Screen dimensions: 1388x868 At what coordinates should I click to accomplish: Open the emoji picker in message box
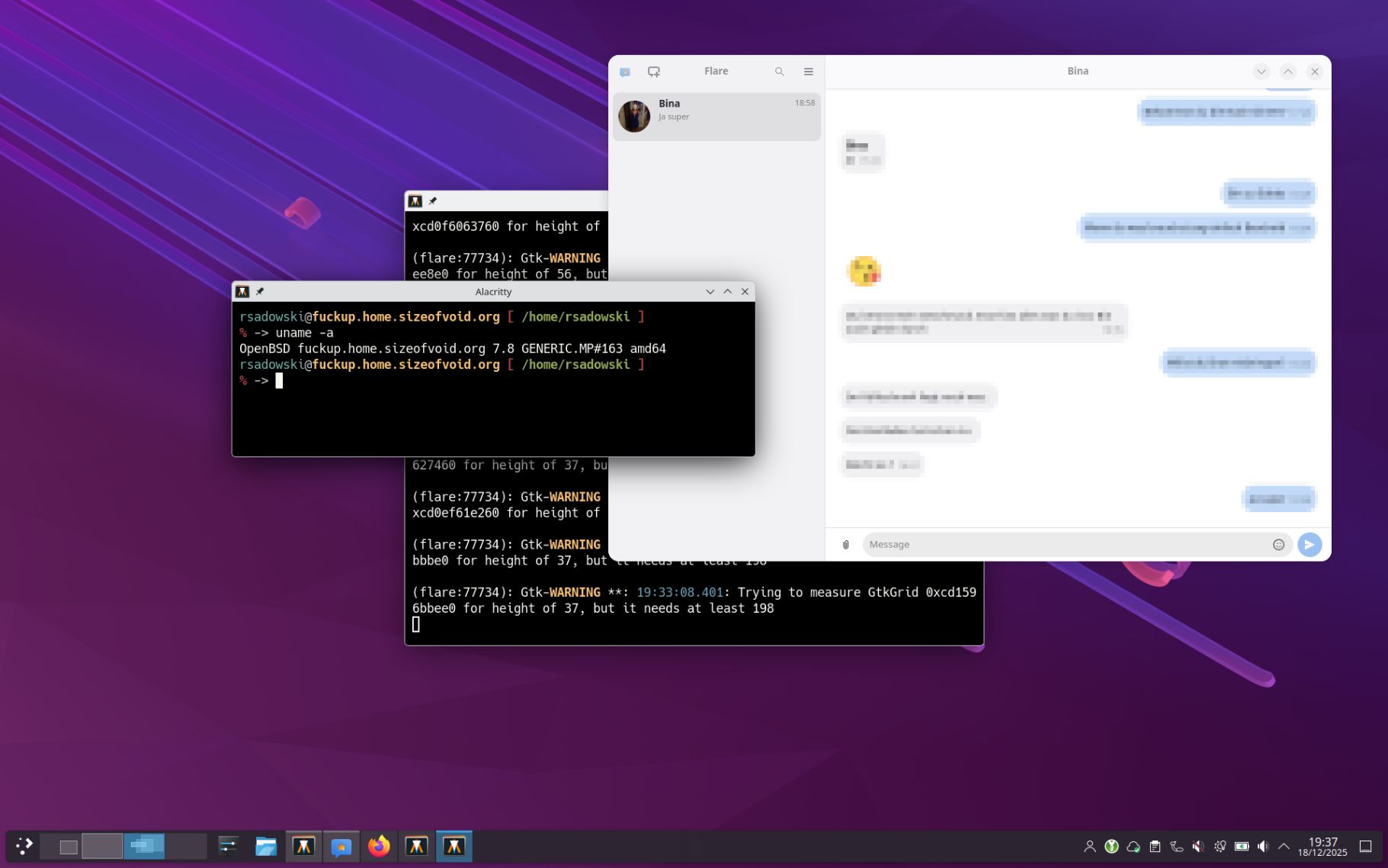1278,544
